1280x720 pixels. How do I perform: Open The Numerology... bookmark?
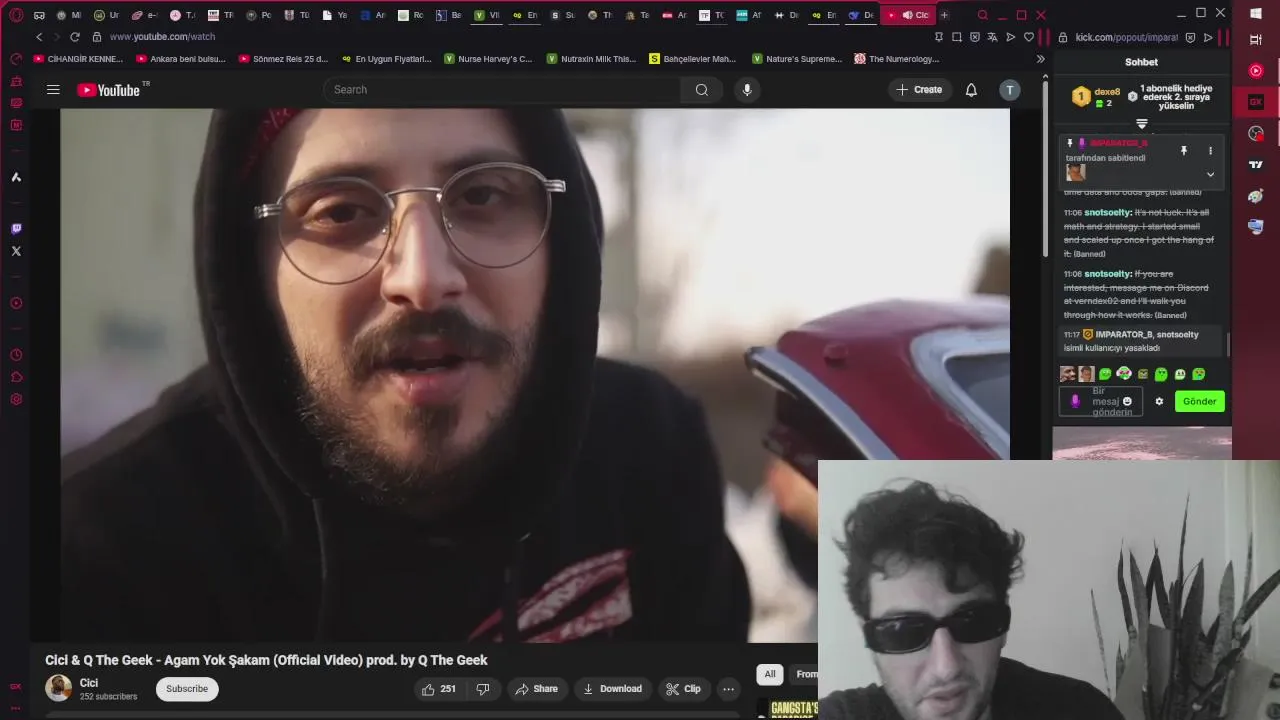[897, 59]
